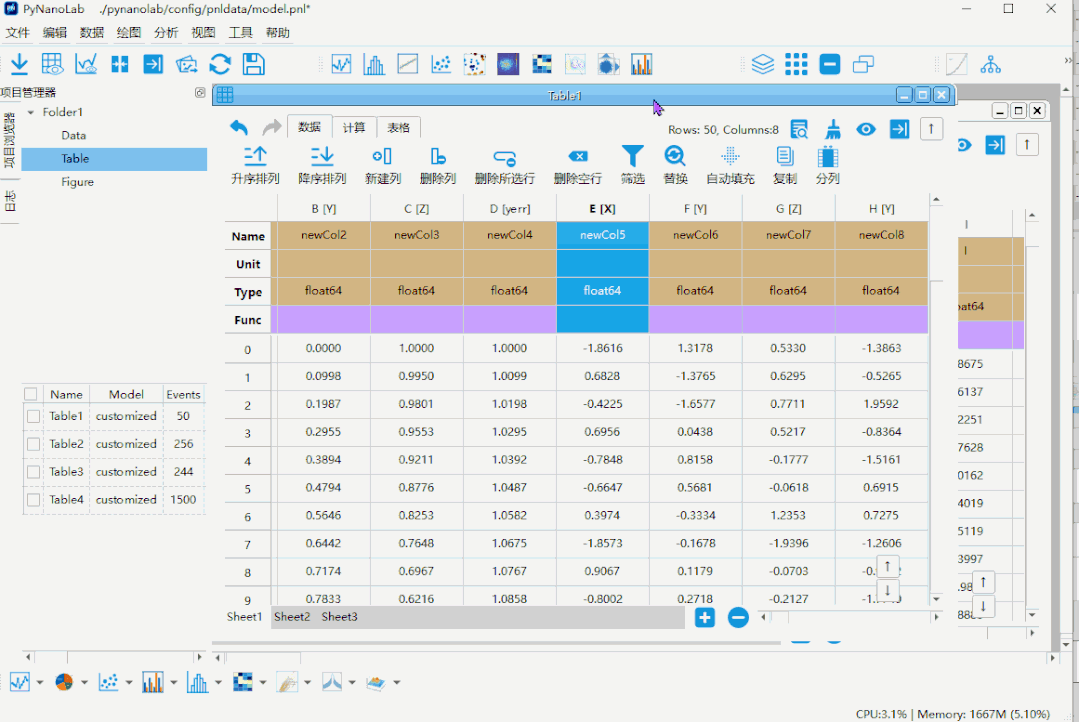Click column header F [Y]
Screen dimensions: 1079x722
click(695, 209)
